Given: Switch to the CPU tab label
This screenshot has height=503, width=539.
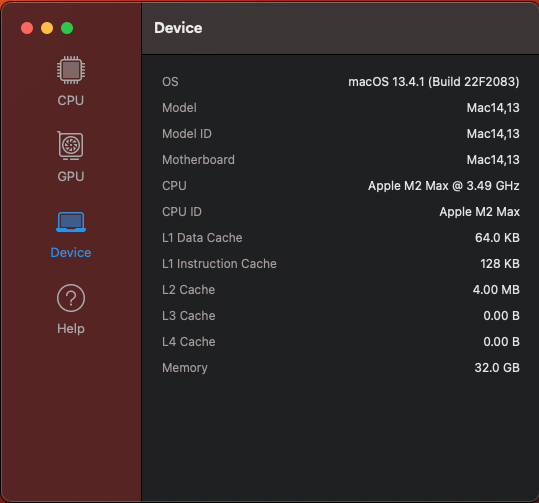Looking at the screenshot, I should (71, 100).
